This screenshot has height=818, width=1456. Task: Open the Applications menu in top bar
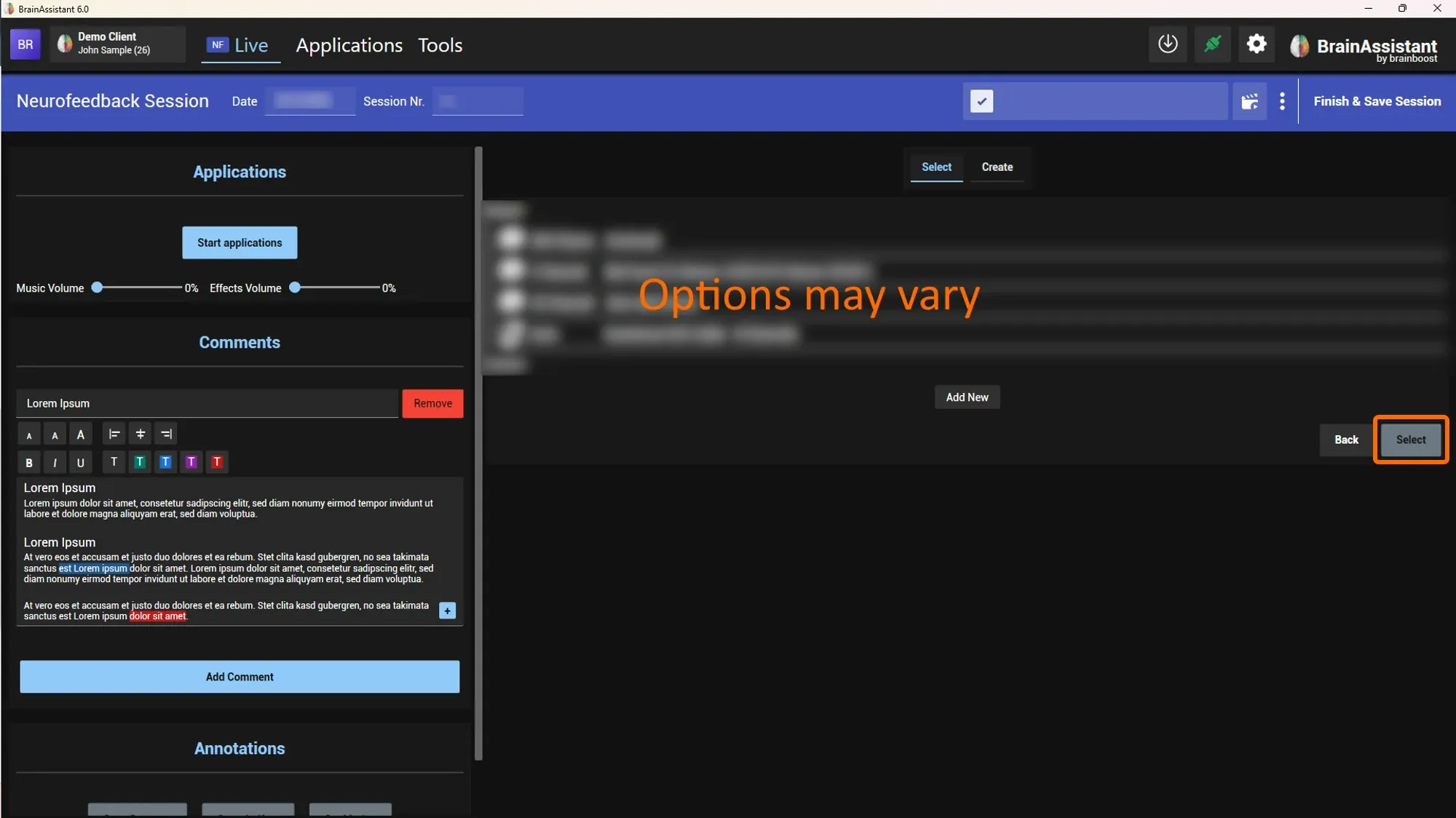pos(349,45)
